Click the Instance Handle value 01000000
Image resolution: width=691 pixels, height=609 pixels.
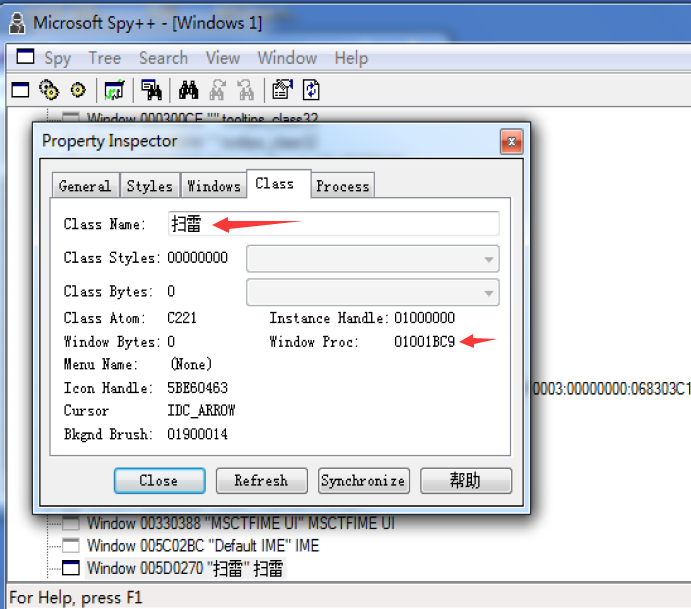424,318
